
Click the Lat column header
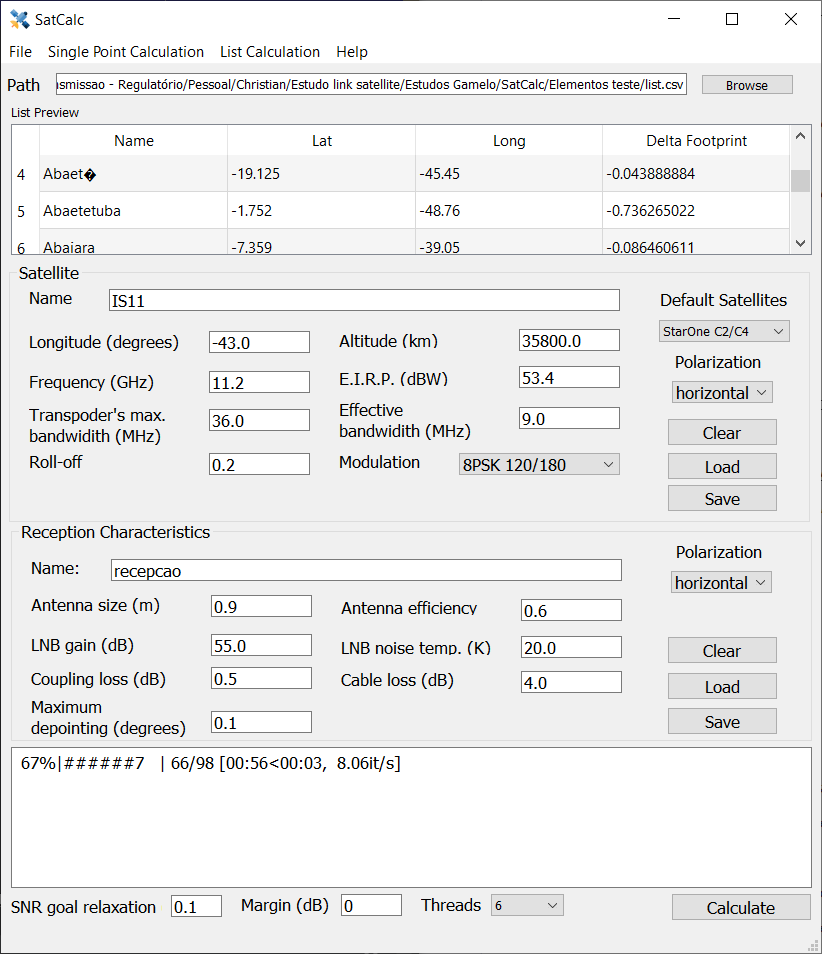coord(321,141)
